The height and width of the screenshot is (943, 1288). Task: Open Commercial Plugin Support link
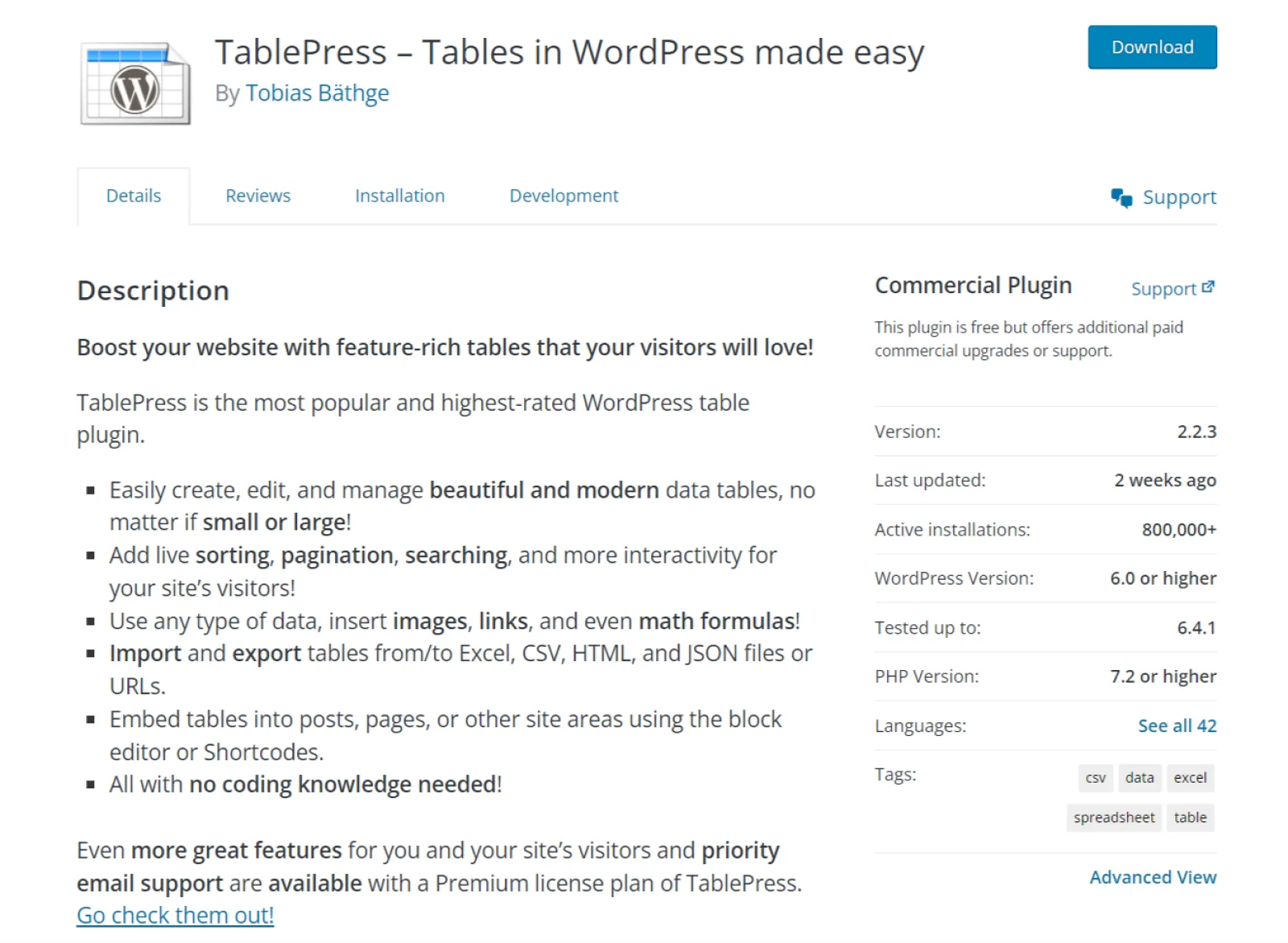point(1163,289)
